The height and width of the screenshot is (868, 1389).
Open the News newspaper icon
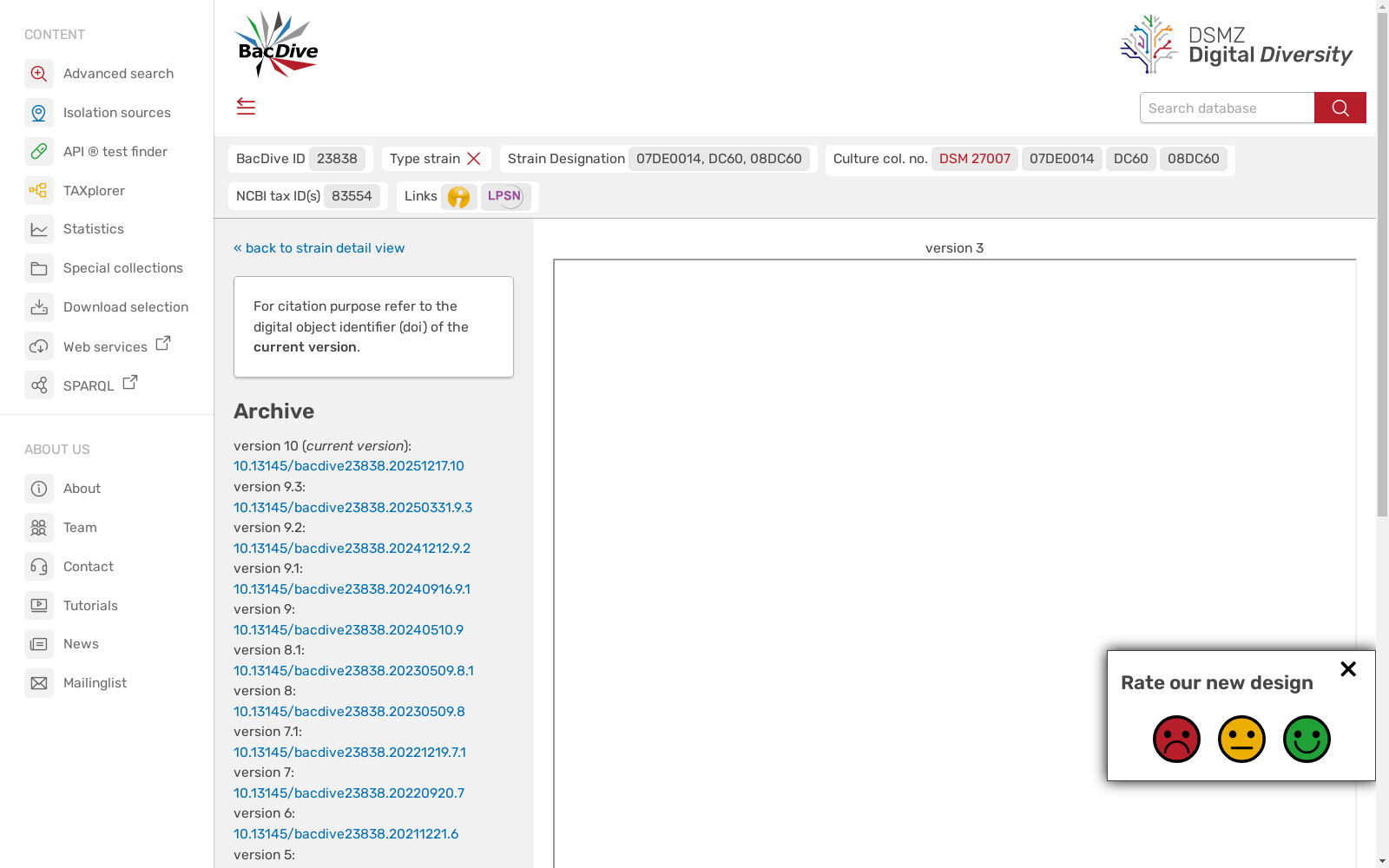click(39, 644)
